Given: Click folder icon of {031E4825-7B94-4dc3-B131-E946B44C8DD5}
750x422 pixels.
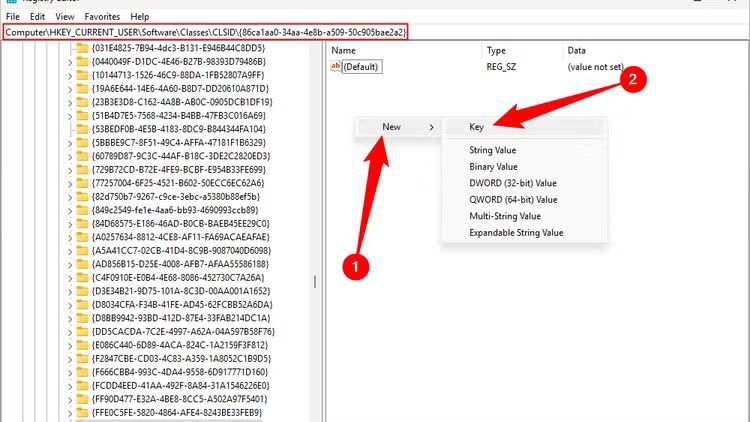Looking at the screenshot, I should [82, 48].
